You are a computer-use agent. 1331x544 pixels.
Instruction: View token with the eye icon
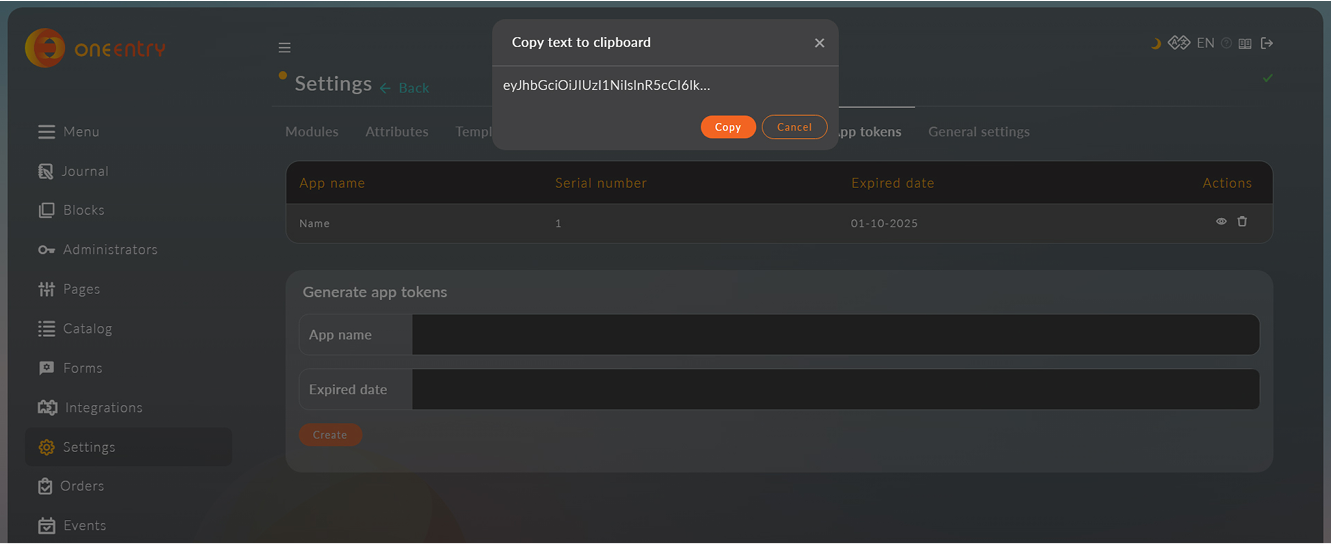tap(1221, 222)
